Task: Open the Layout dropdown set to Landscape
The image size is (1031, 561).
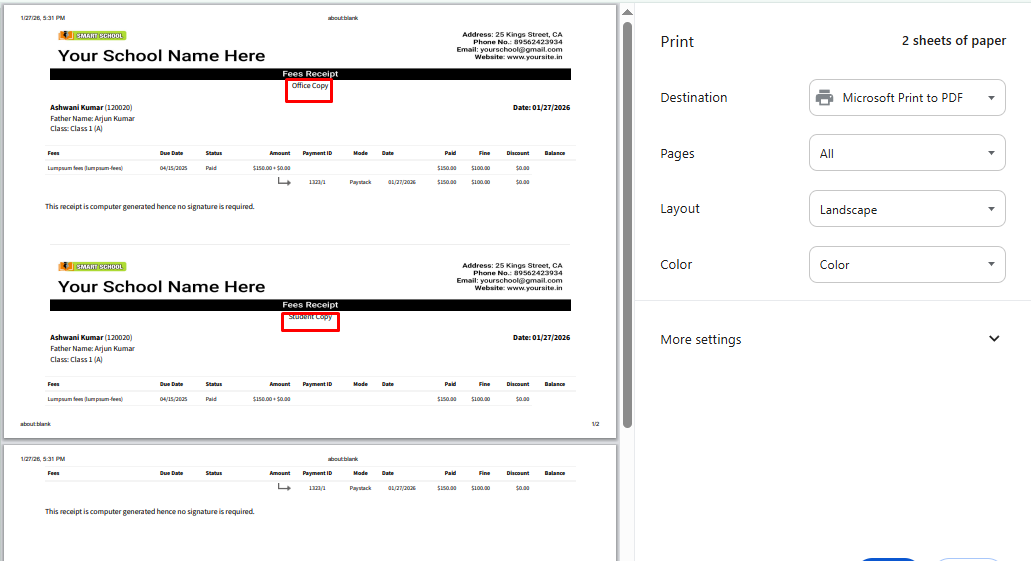Action: (906, 210)
